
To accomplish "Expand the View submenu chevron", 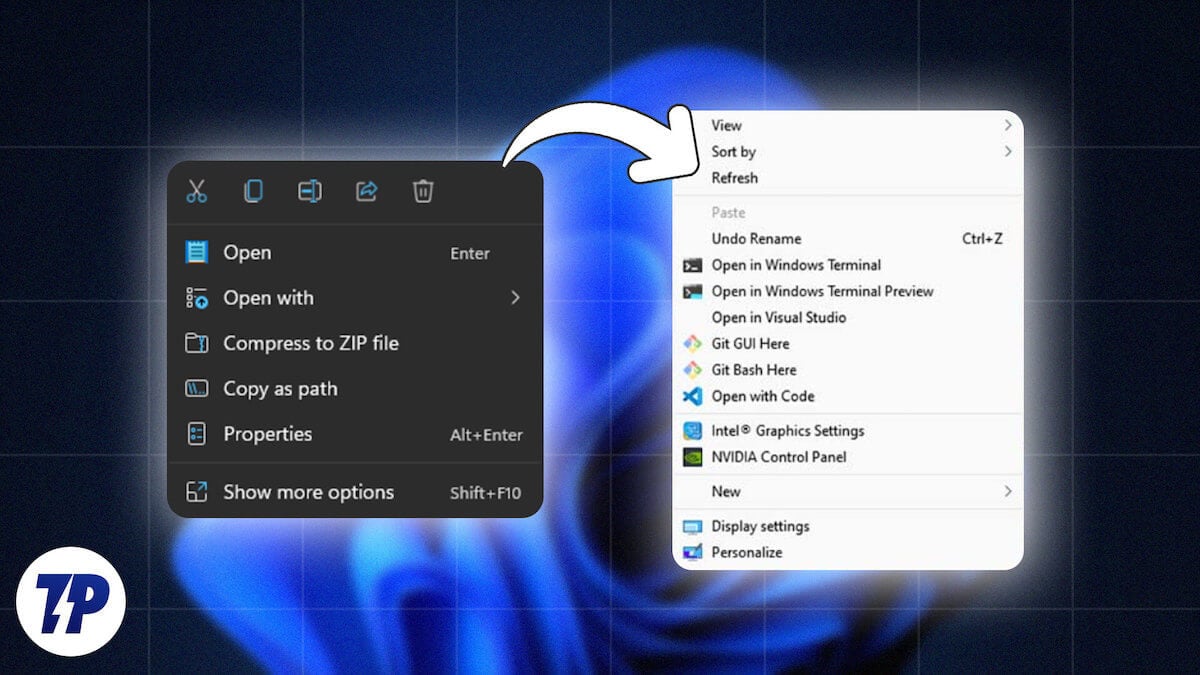I will [1008, 125].
